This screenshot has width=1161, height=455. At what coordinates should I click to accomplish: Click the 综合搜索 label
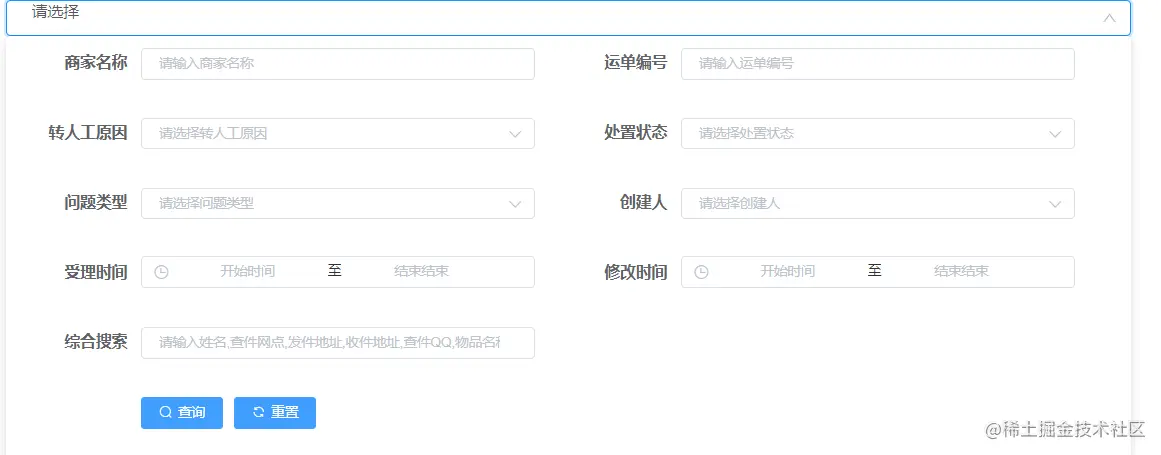click(96, 342)
